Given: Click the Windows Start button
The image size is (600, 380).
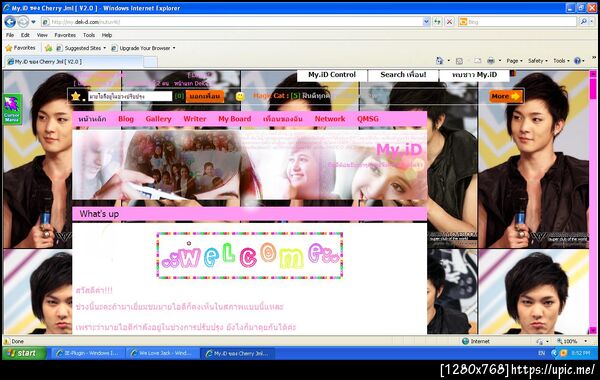Looking at the screenshot, I should [x=24, y=353].
